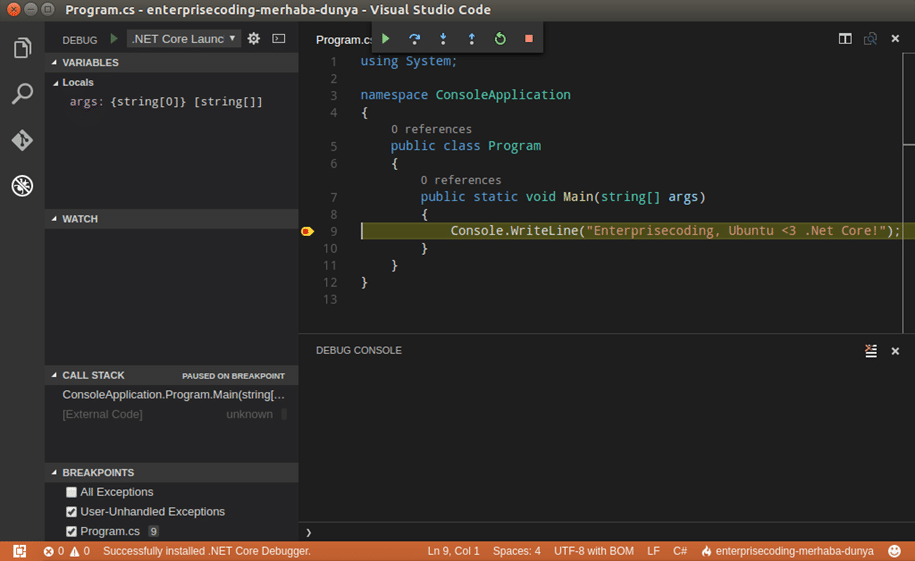
Task: Click the editor vertical scrollbar
Action: 908,193
